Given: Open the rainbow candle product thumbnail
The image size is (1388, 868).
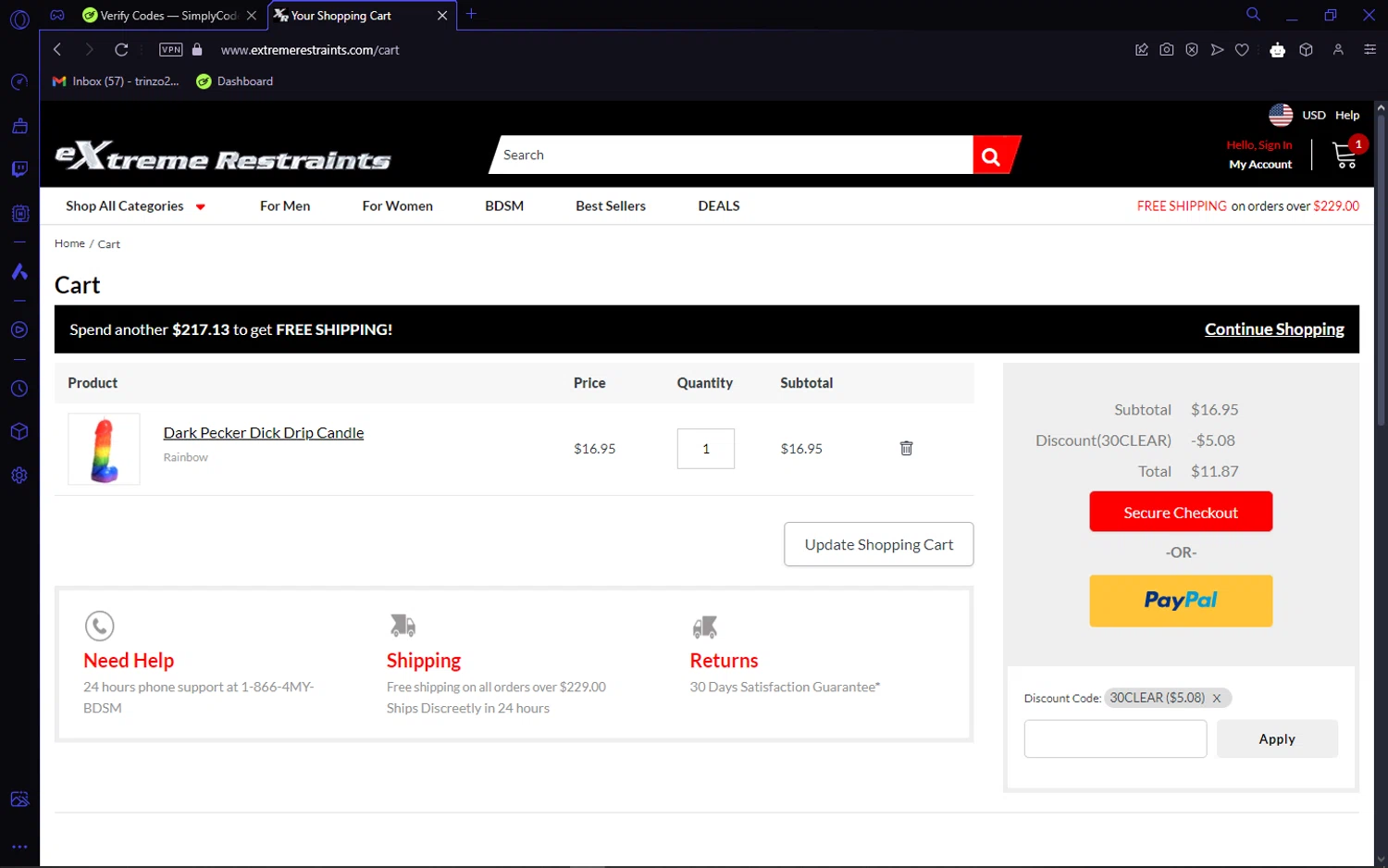Looking at the screenshot, I should point(104,449).
